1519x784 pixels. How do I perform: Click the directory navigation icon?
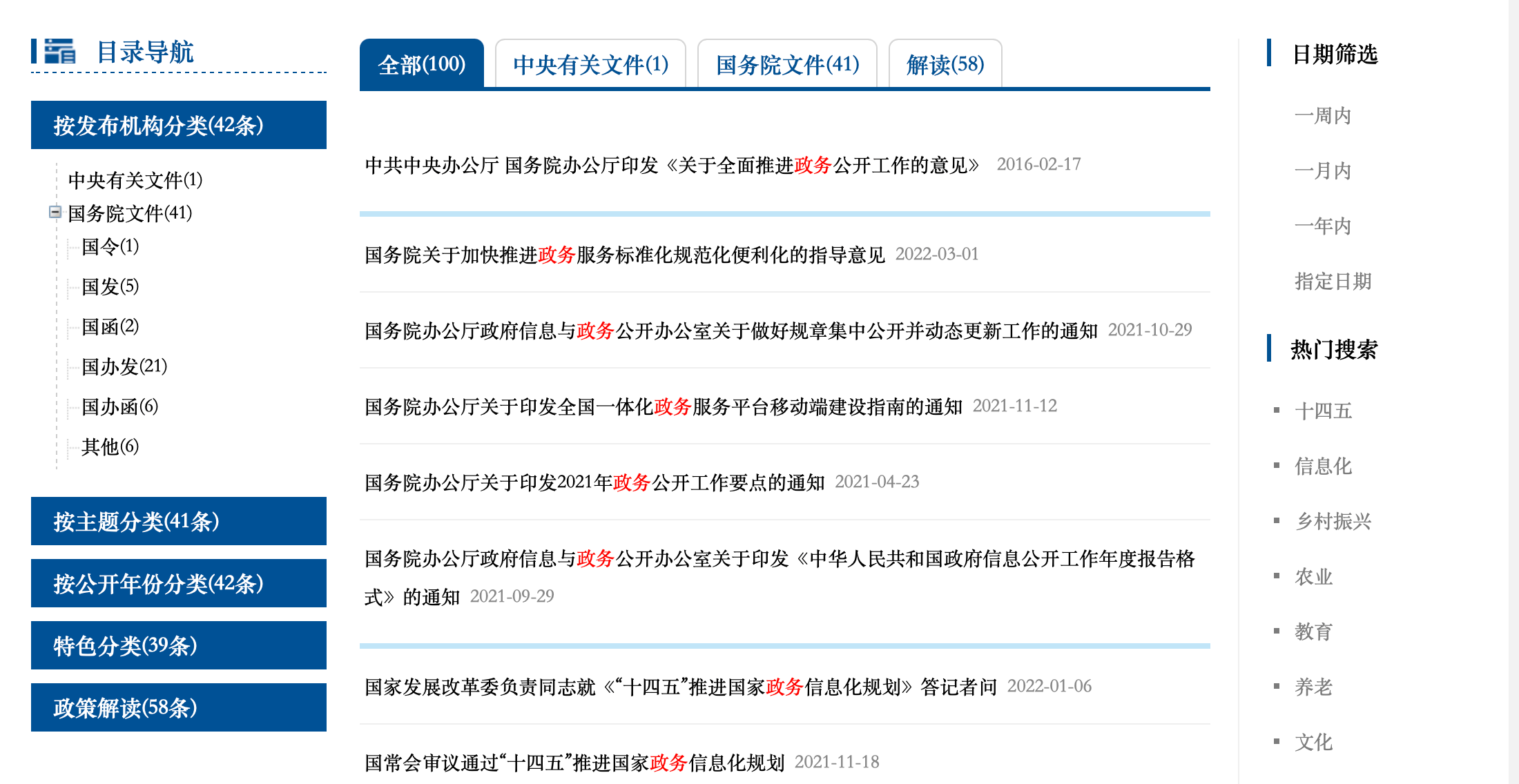[60, 52]
